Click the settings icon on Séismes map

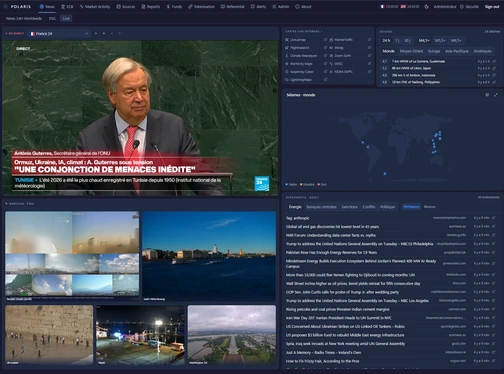coord(487,95)
